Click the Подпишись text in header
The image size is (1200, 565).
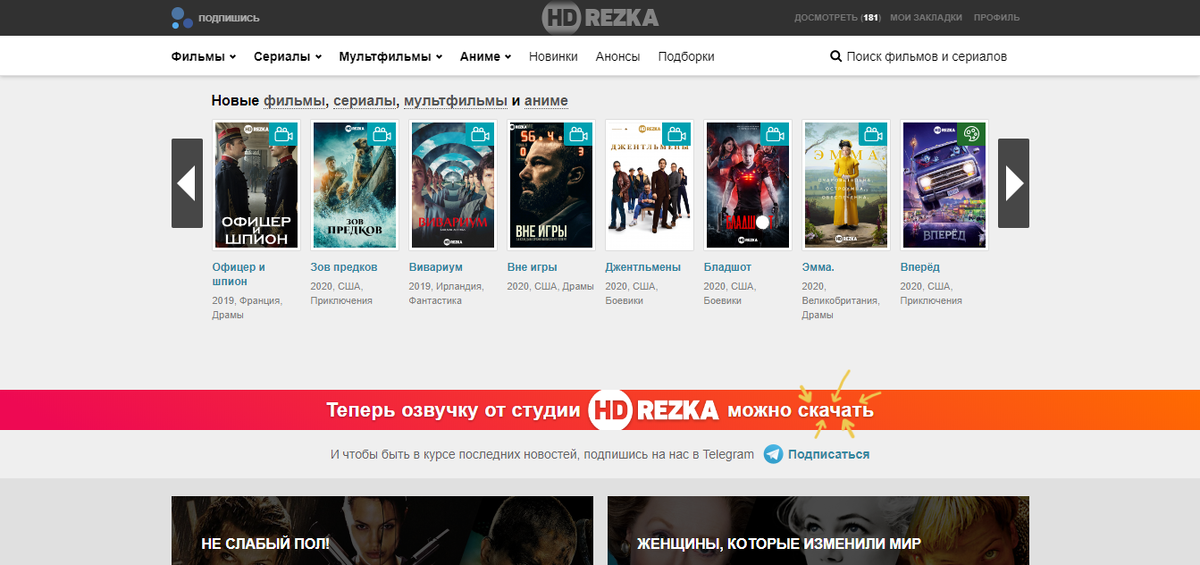coord(229,18)
